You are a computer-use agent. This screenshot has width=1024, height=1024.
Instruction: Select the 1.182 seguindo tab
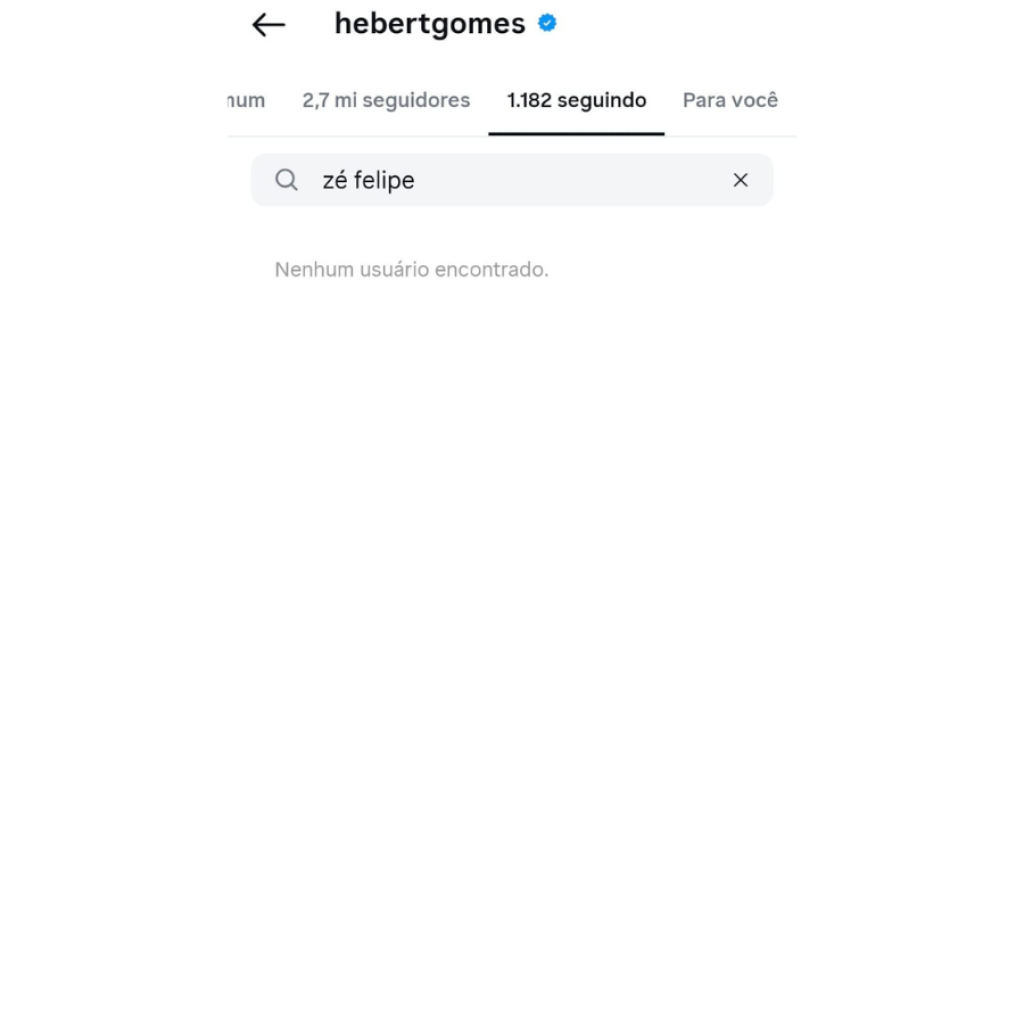pos(577,101)
